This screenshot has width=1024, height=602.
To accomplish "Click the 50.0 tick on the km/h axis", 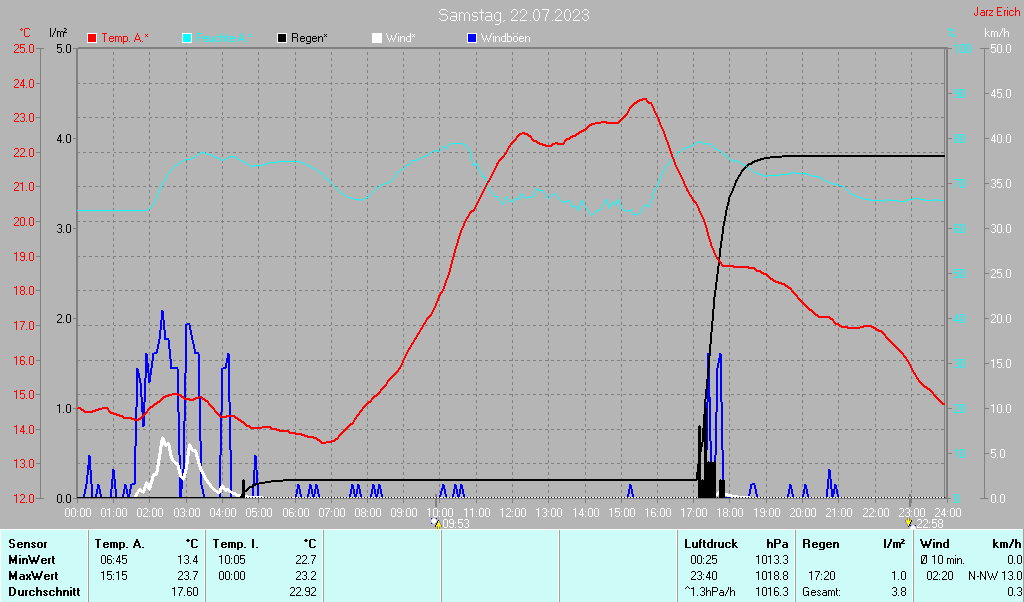I will point(1001,49).
